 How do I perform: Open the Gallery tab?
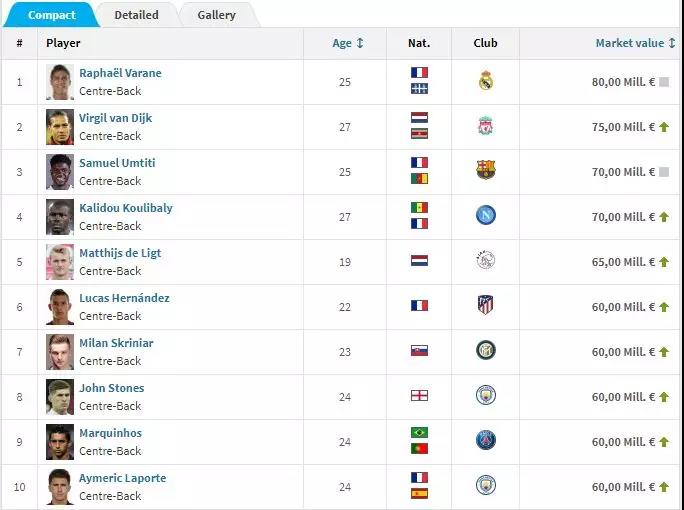pos(216,15)
